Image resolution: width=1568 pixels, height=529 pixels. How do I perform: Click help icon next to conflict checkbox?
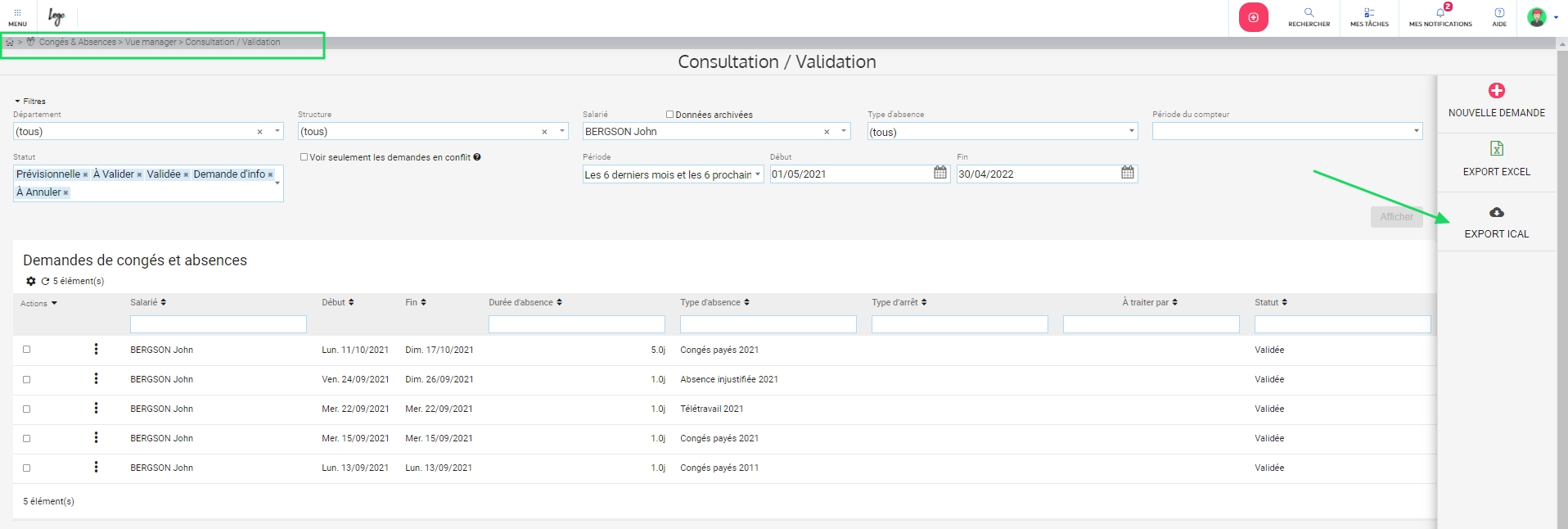[477, 157]
